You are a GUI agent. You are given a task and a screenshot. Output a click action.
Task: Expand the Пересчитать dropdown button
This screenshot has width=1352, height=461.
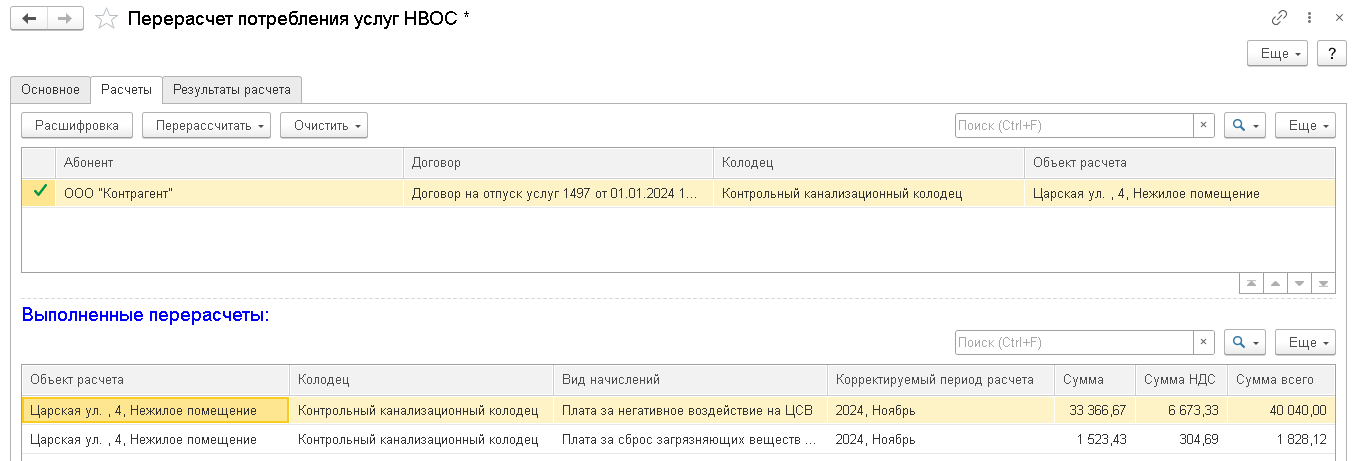pos(207,125)
